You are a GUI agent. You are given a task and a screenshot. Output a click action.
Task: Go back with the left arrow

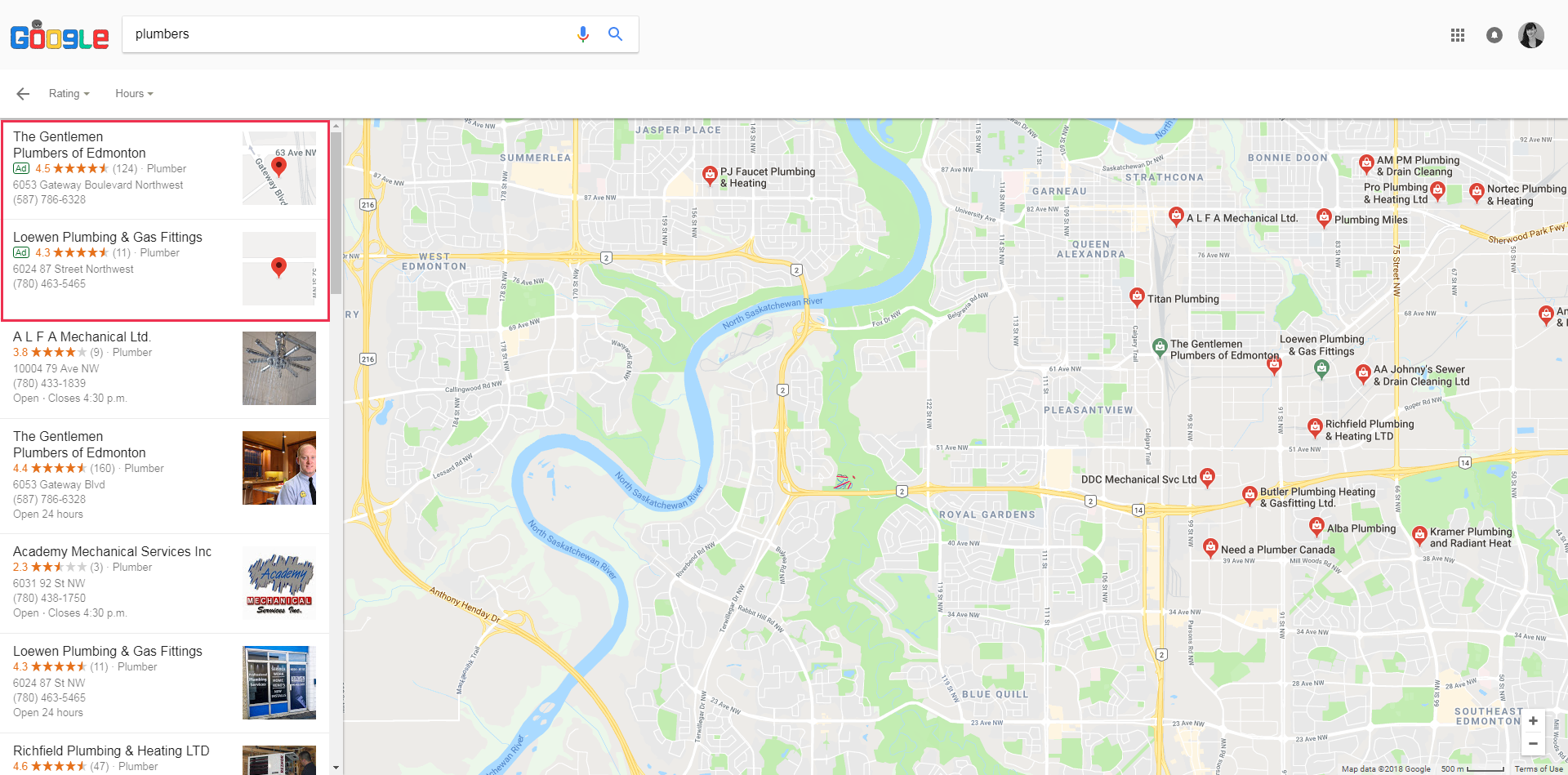point(23,94)
